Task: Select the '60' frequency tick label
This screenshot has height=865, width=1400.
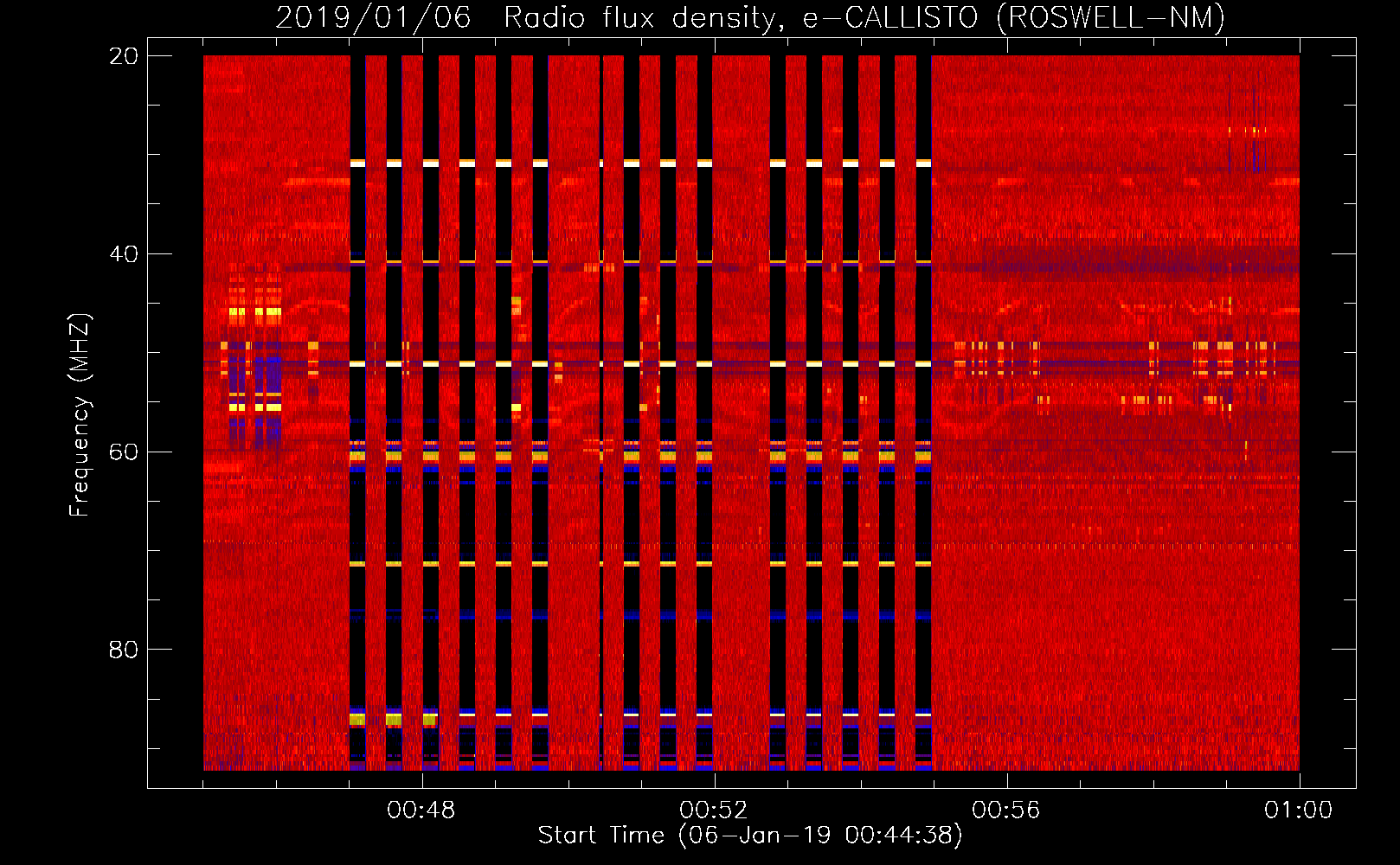Action: [124, 452]
